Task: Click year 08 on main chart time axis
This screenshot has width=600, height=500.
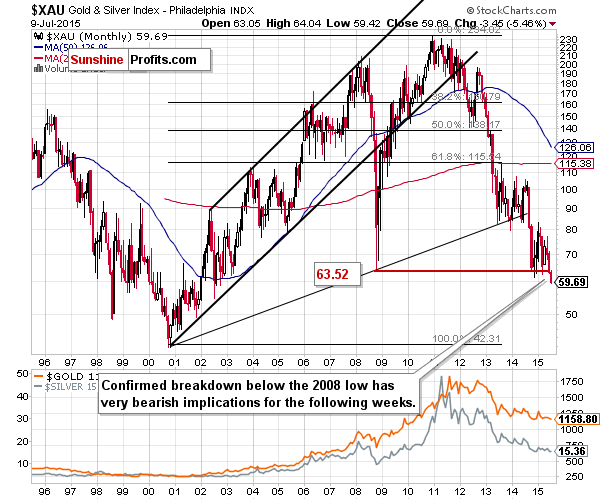Action: click(356, 363)
